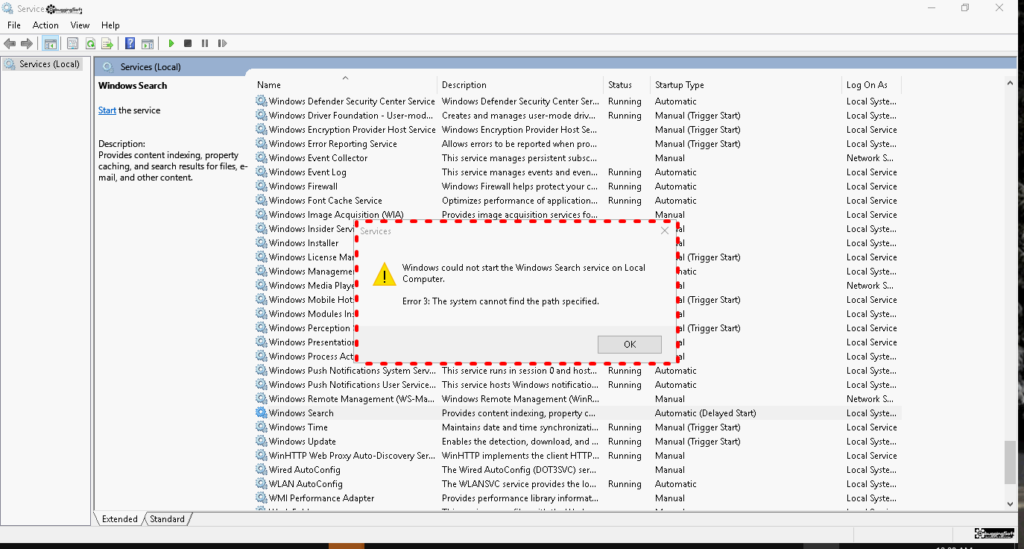The height and width of the screenshot is (549, 1024).
Task: Open the Help menu
Action: pos(110,25)
